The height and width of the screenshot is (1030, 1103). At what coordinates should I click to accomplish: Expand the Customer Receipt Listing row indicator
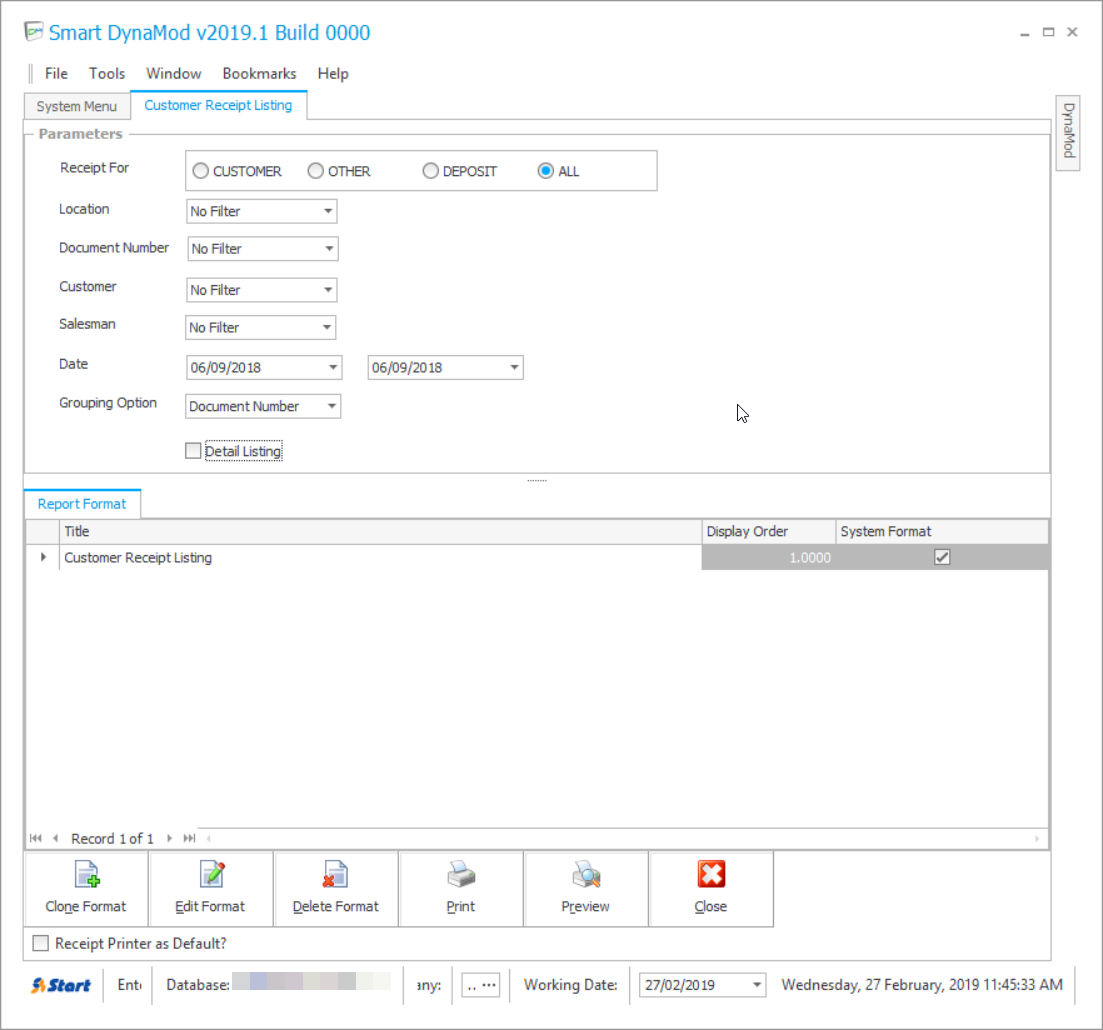click(43, 557)
